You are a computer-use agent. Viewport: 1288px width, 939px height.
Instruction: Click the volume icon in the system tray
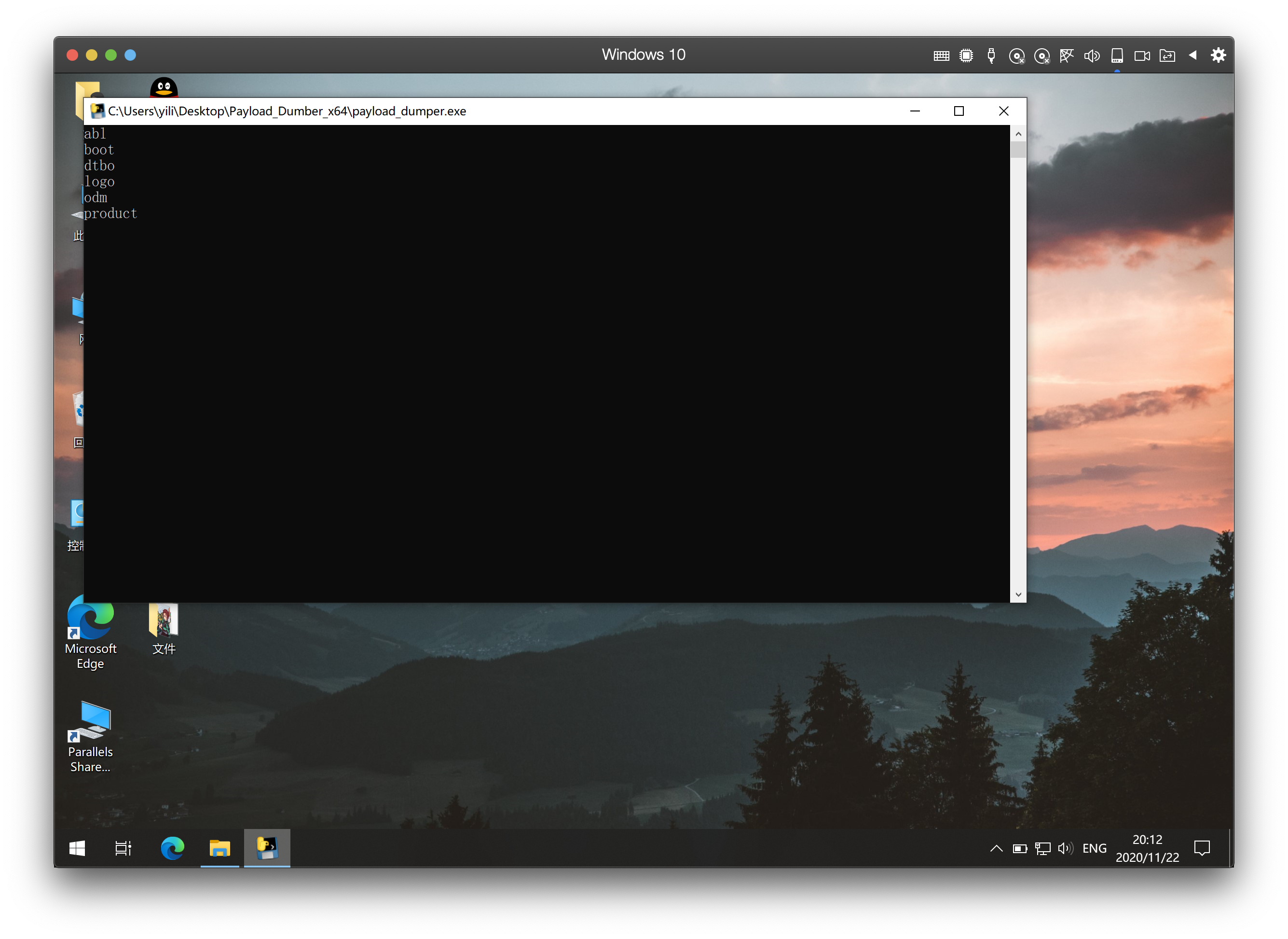[1065, 849]
